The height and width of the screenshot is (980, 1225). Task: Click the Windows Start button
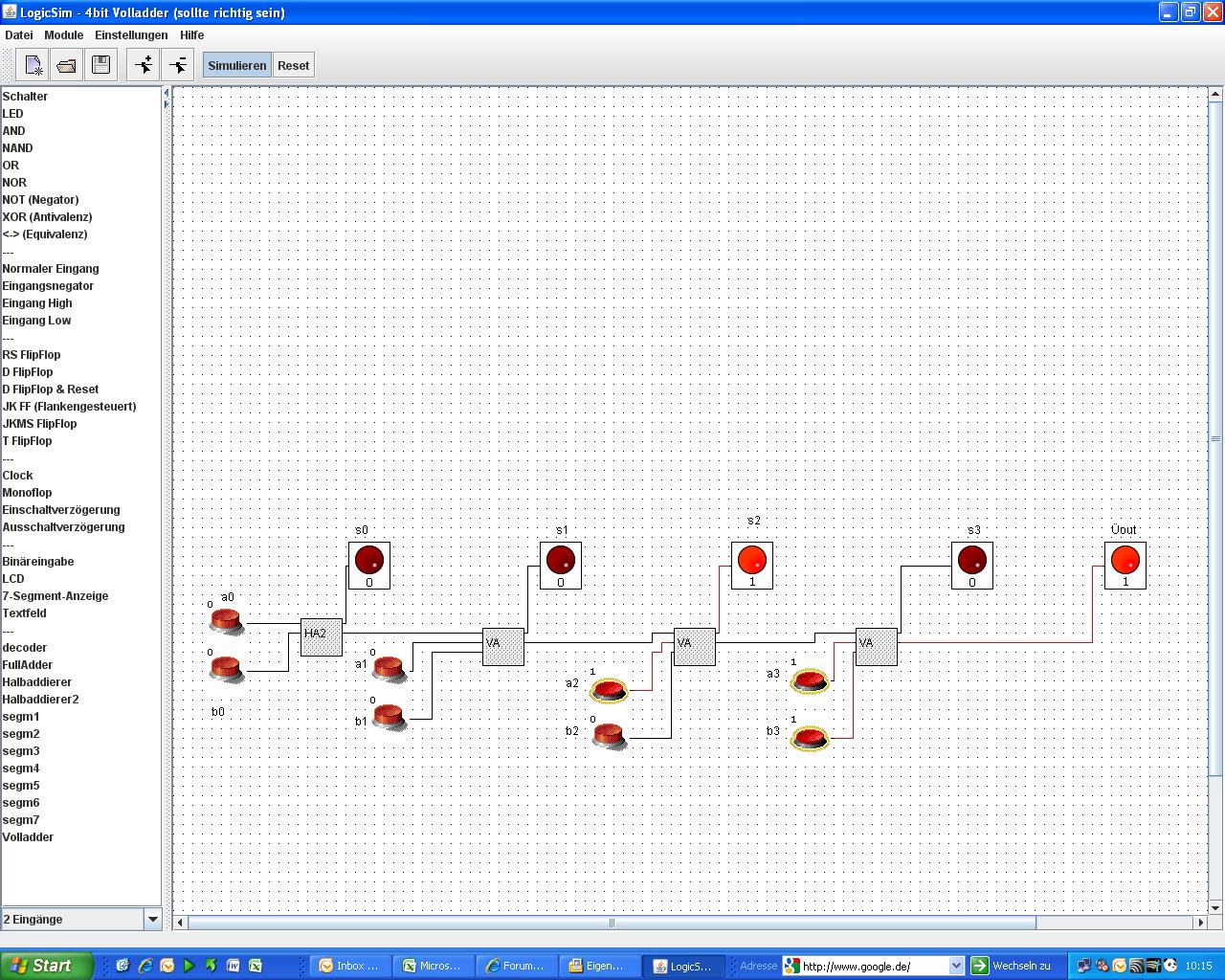[47, 966]
